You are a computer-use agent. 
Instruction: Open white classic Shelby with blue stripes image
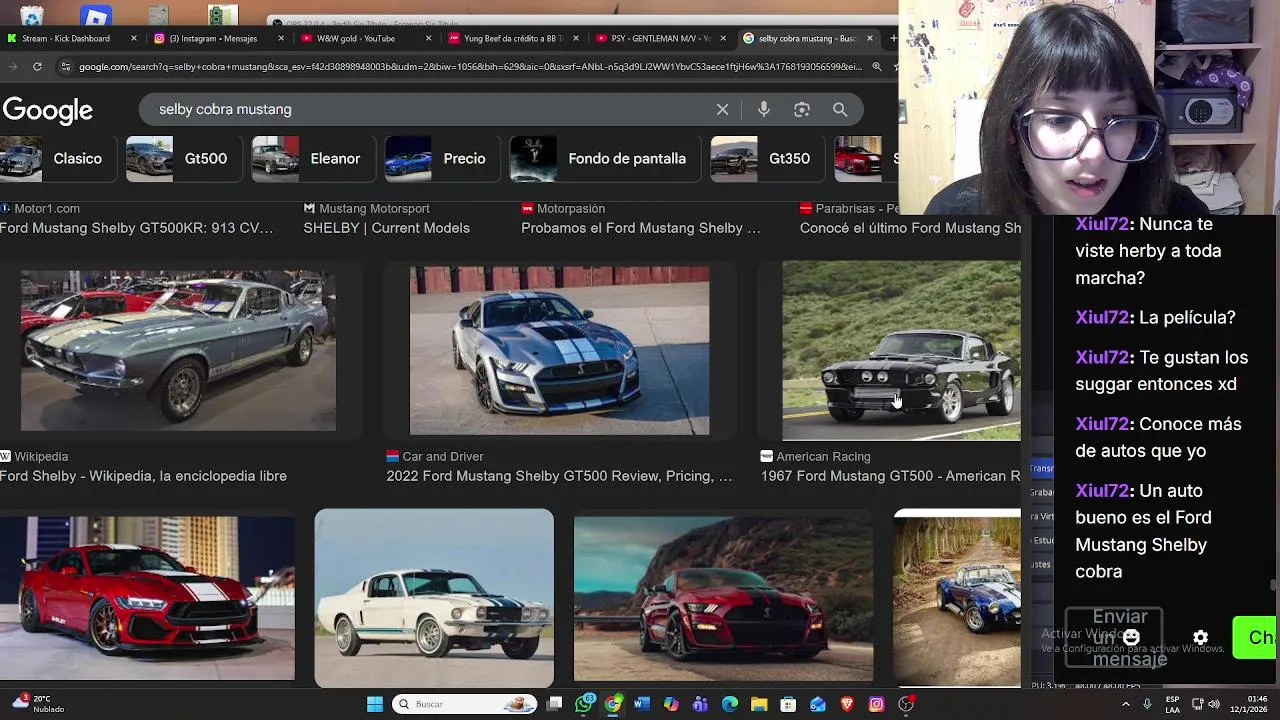point(434,598)
